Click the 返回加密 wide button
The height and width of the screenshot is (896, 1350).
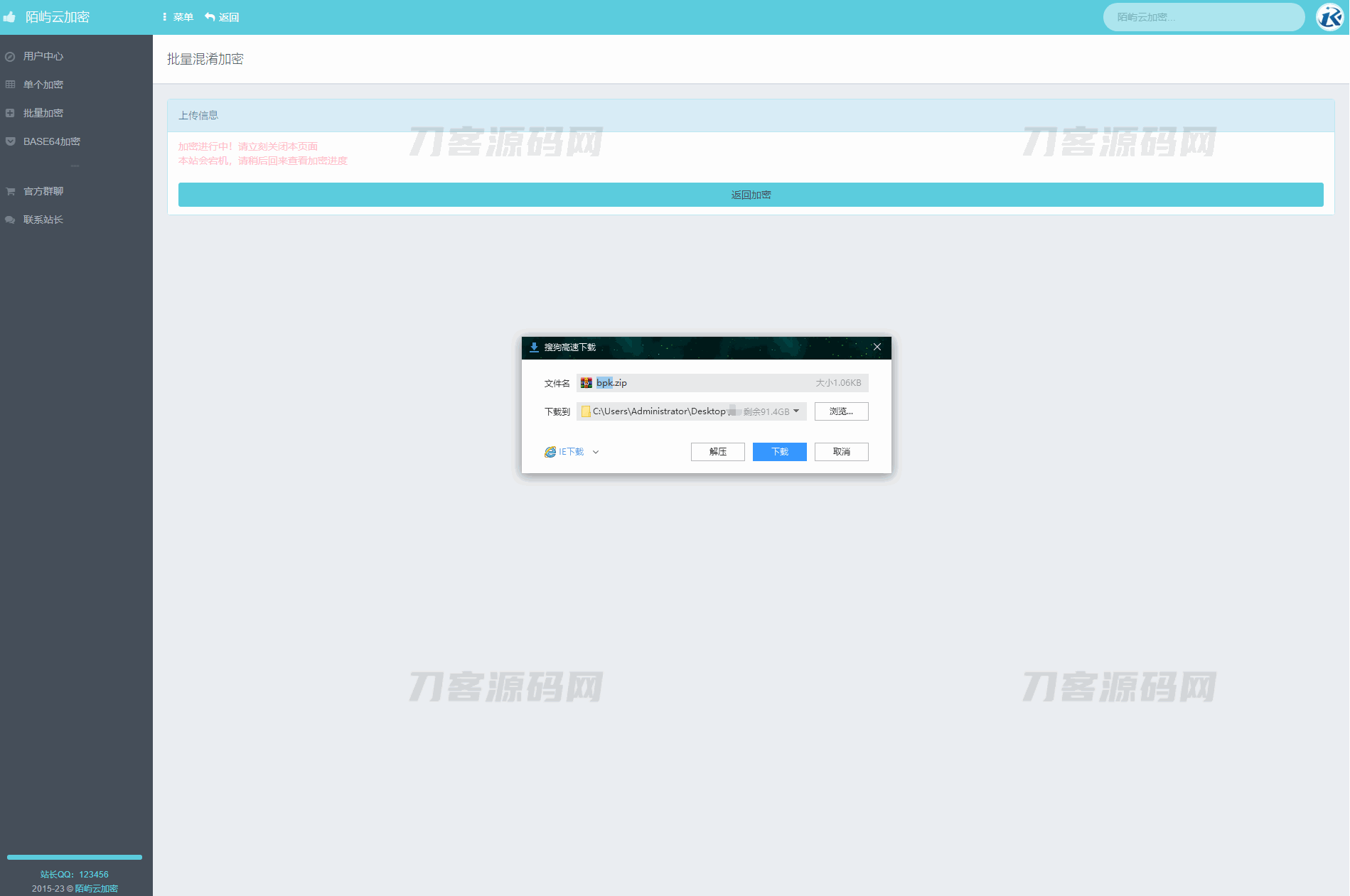tap(750, 195)
